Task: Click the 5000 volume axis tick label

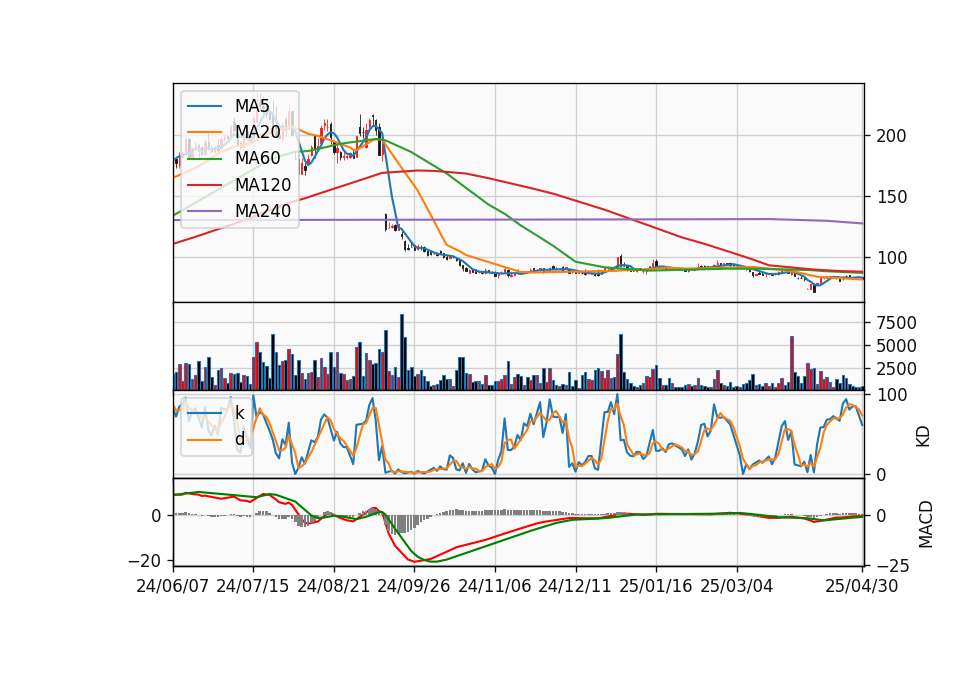Action: (896, 346)
